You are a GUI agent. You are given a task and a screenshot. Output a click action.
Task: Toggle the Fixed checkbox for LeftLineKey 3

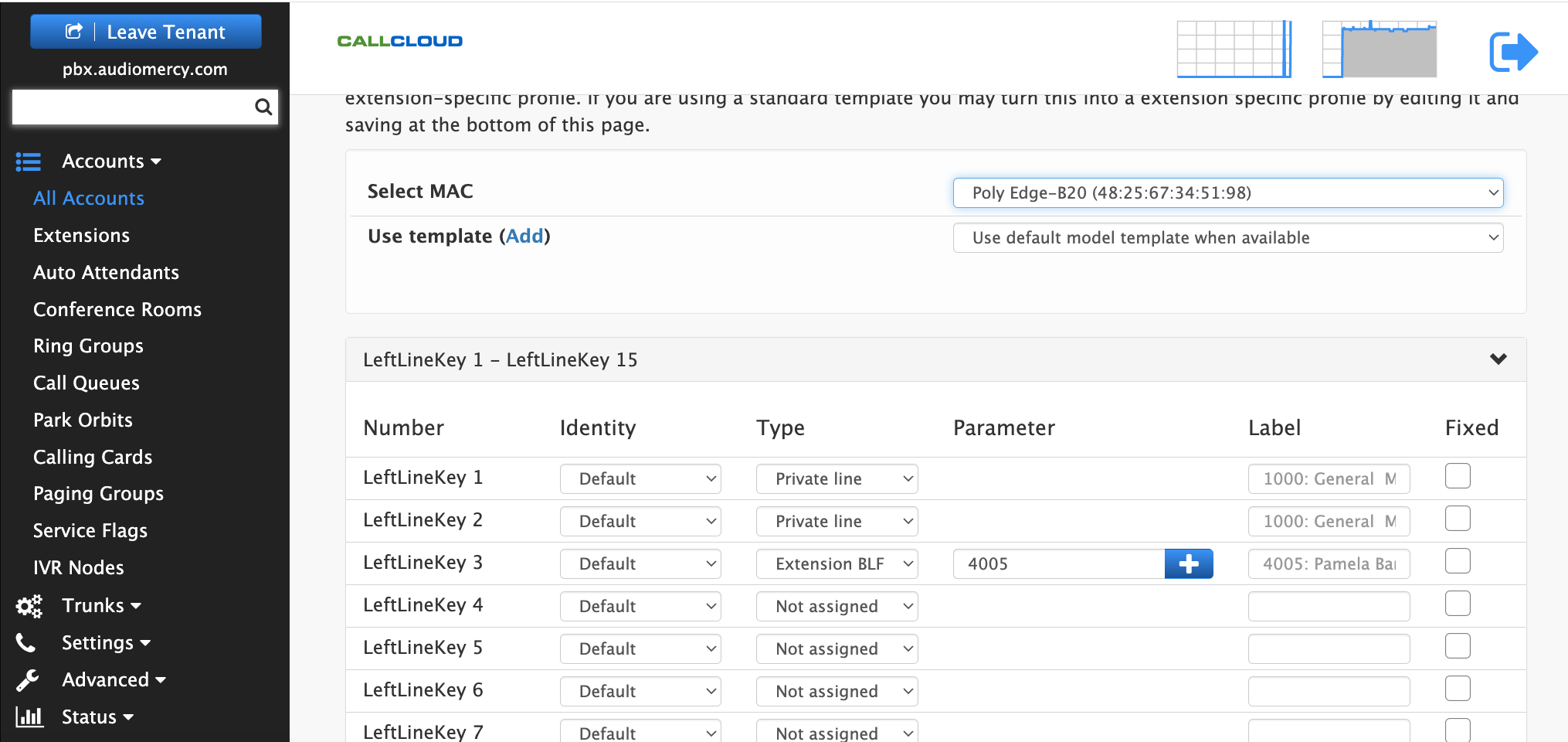[x=1458, y=561]
